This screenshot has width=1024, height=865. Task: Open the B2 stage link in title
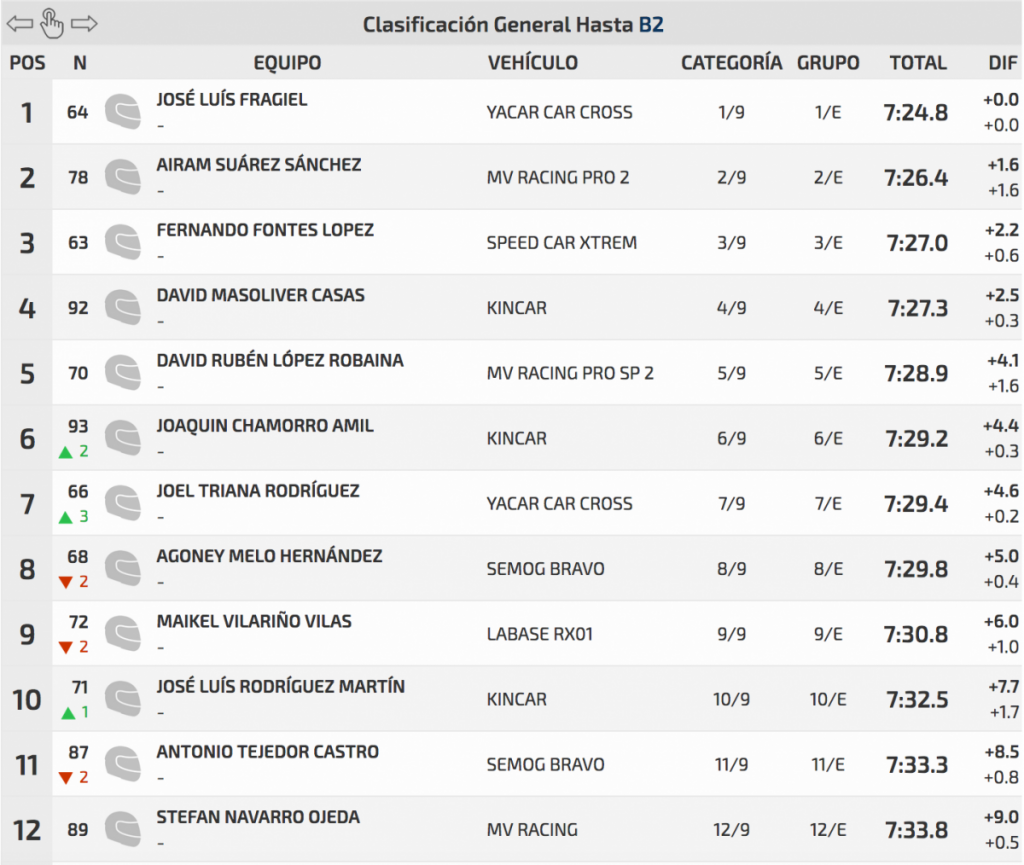tap(651, 24)
